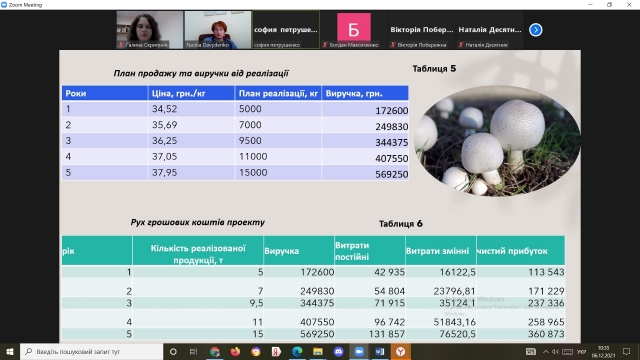The width and height of the screenshot is (640, 360).
Task: Select Nadia Davydenko's video thumbnail
Action: [x=218, y=30]
